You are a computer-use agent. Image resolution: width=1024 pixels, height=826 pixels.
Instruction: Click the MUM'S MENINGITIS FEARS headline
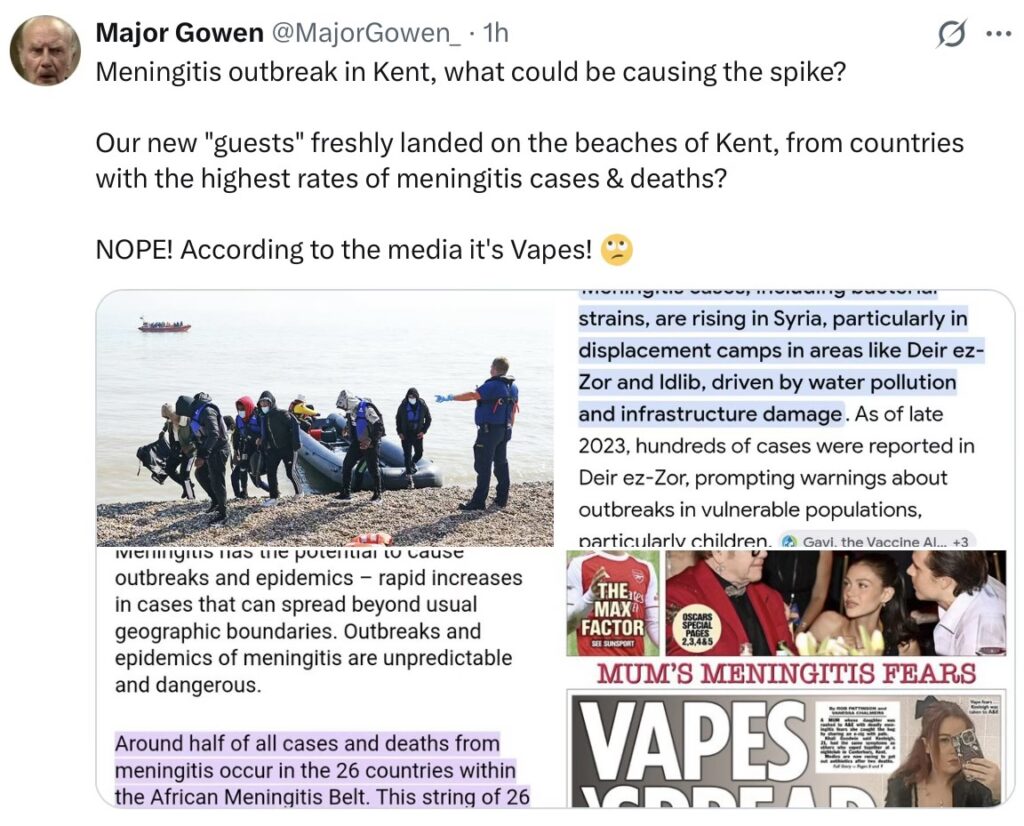[786, 673]
